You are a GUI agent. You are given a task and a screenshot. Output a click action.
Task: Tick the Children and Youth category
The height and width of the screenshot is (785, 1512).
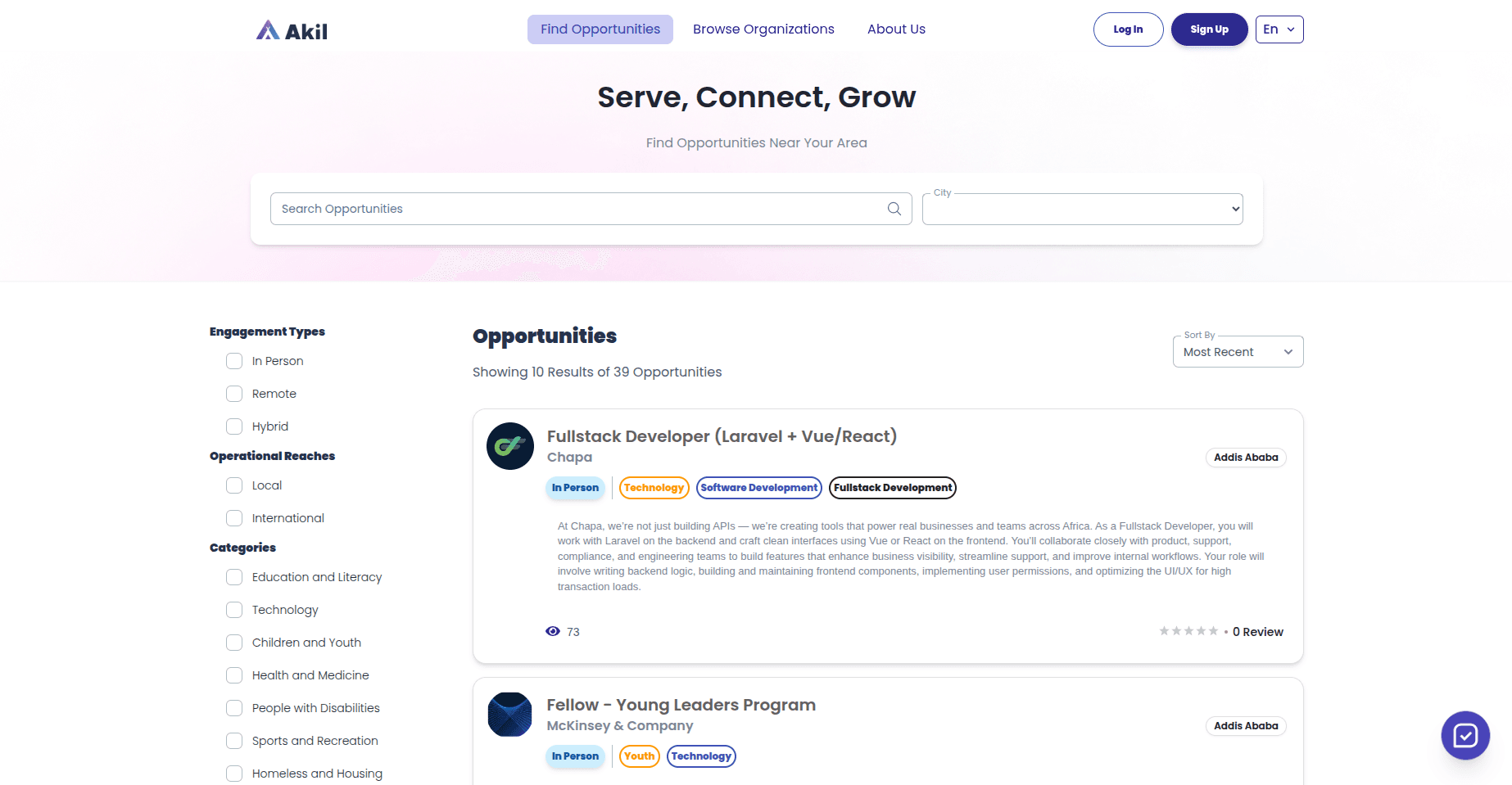[234, 643]
